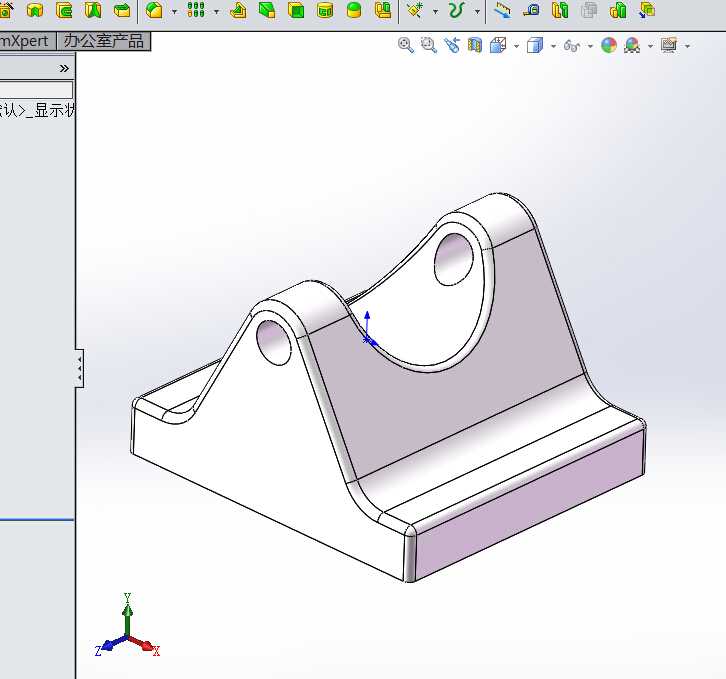Click the filter input field in left panel
Image resolution: width=726 pixels, height=679 pixels.
[36, 89]
